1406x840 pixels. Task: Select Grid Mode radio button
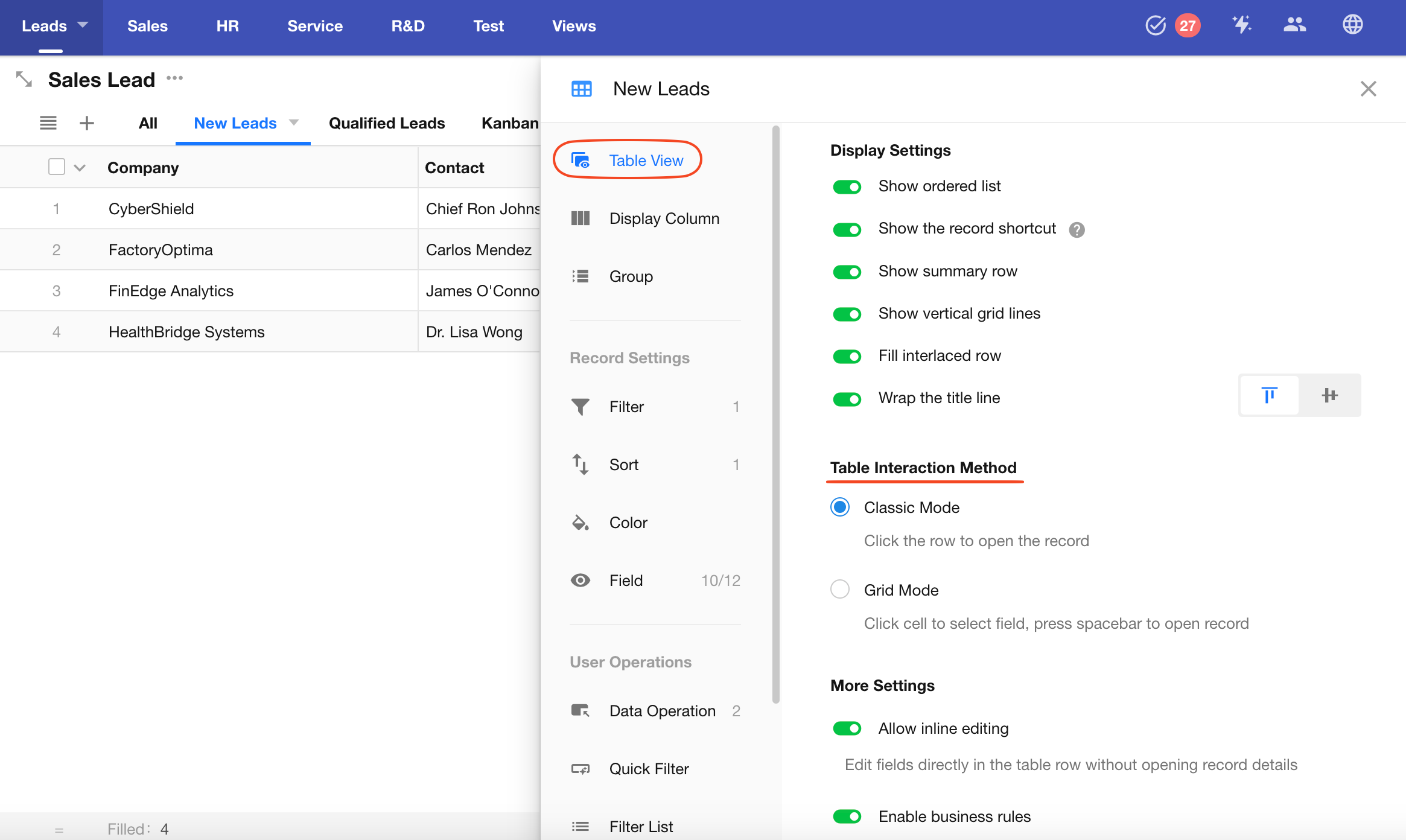coord(840,589)
